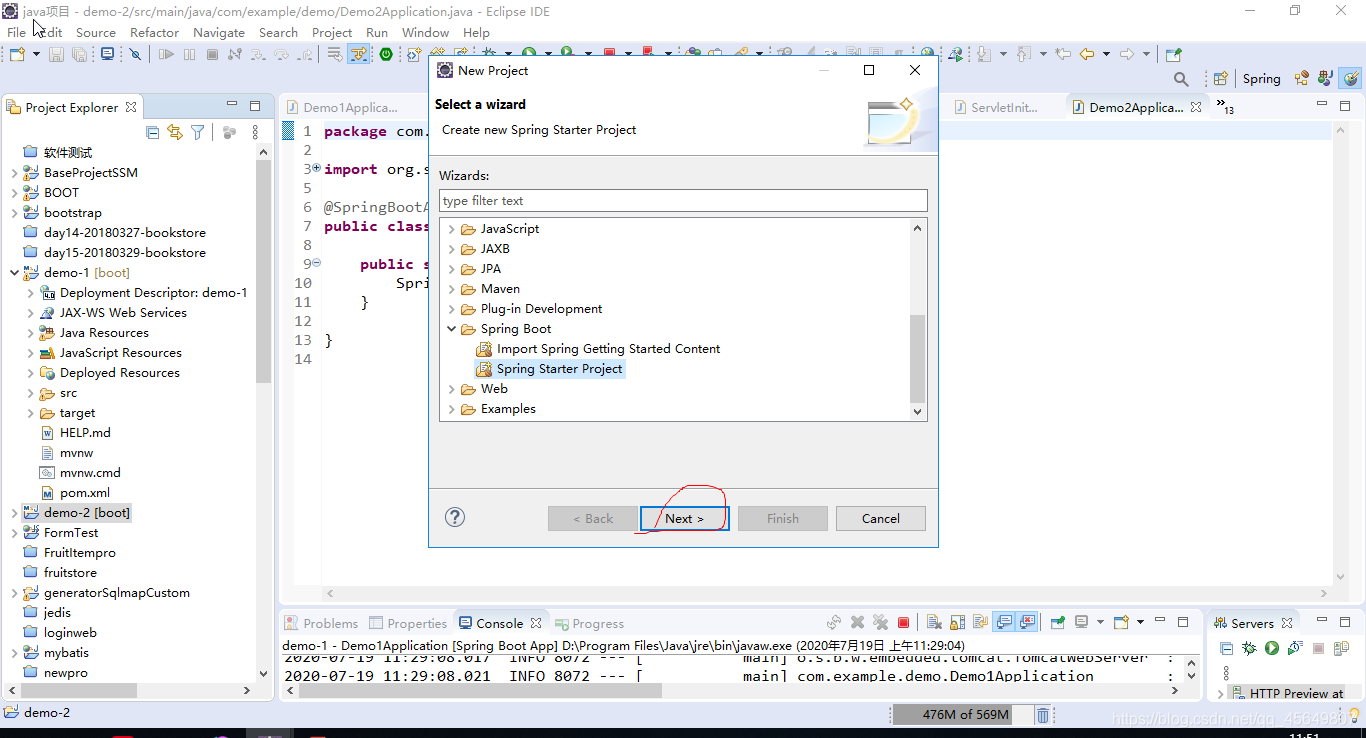The width and height of the screenshot is (1366, 738).
Task: Click the Resume debug toolbar icon
Action: (x=166, y=54)
